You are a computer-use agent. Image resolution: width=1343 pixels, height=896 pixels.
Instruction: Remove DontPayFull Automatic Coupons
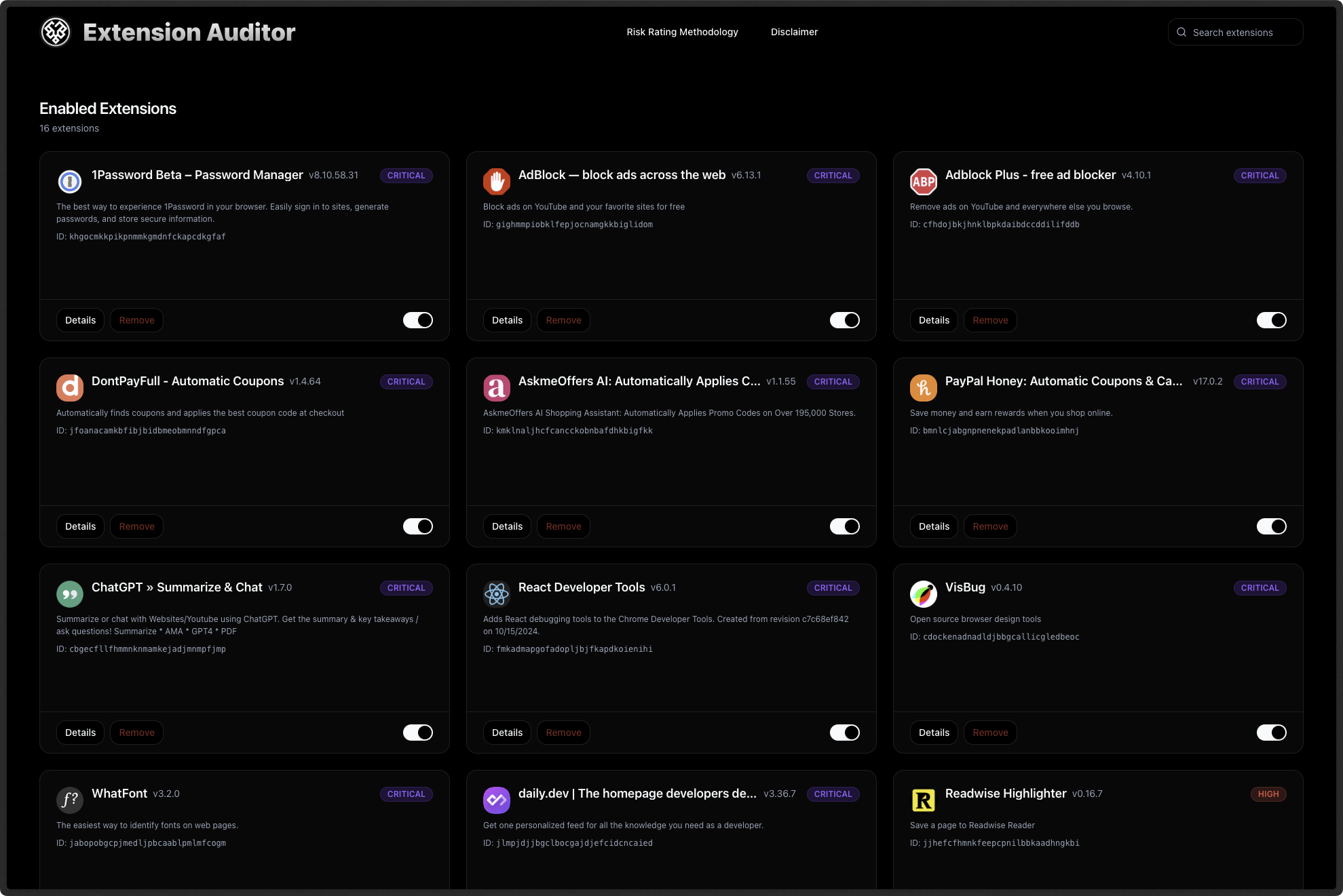(x=136, y=526)
